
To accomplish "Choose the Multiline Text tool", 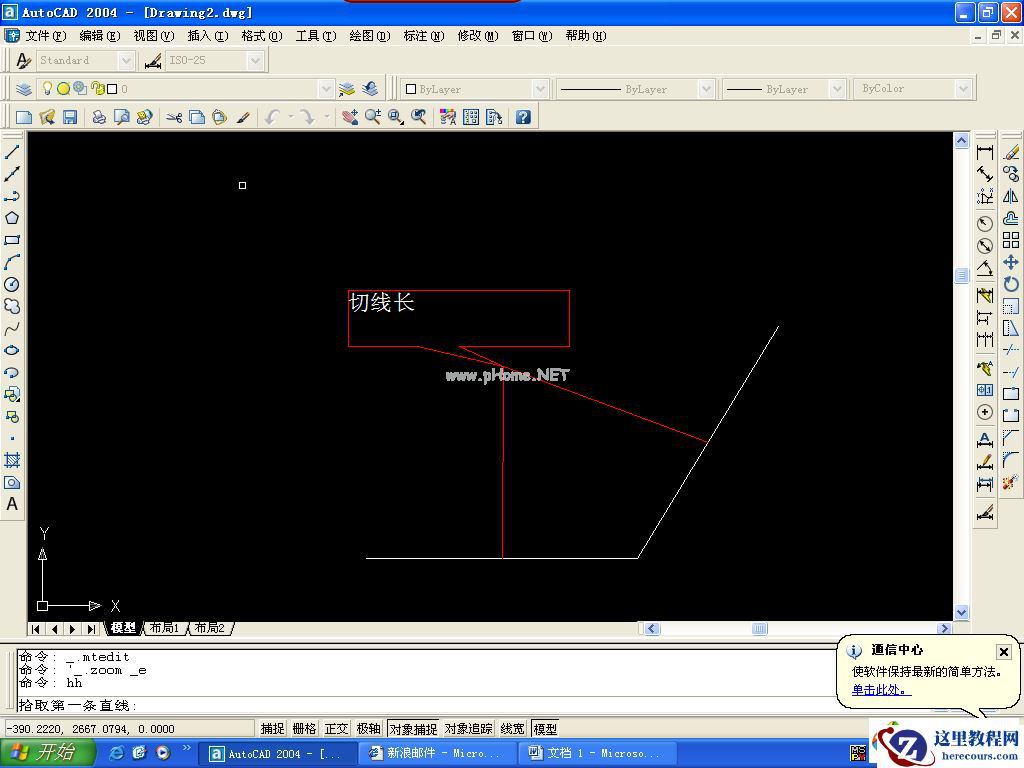I will [12, 504].
